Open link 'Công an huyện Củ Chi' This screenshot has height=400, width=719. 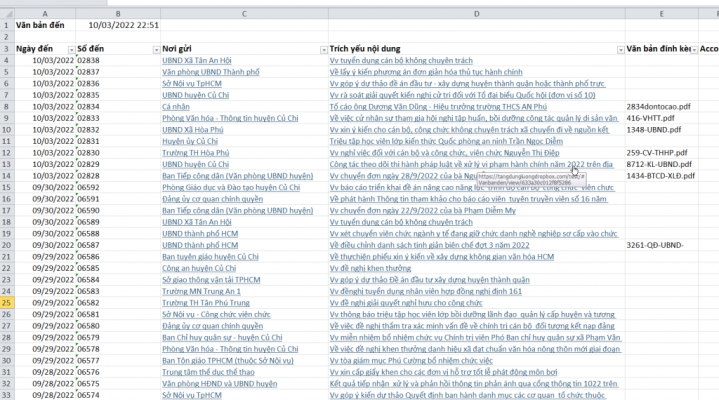(x=199, y=268)
